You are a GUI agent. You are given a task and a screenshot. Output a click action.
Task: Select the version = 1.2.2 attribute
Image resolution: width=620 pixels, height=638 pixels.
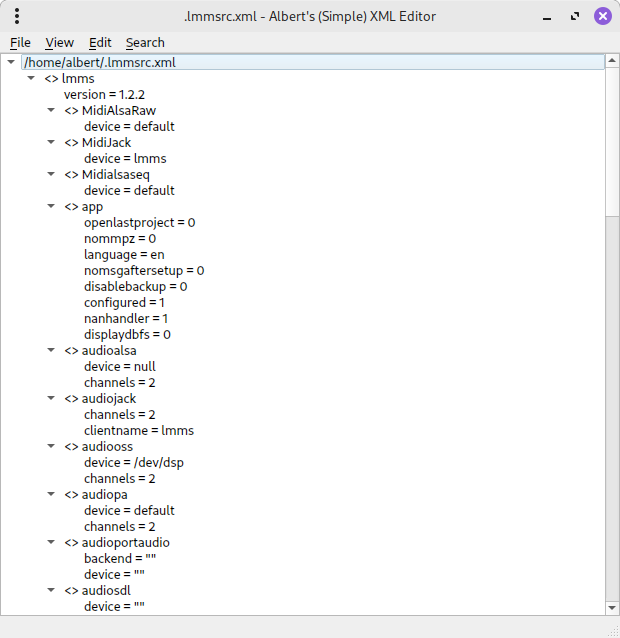pos(104,94)
